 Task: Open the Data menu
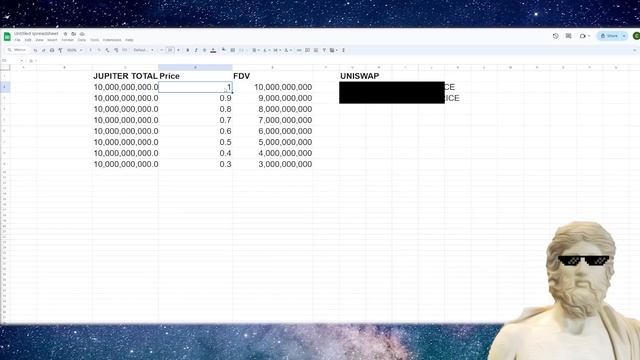point(82,40)
